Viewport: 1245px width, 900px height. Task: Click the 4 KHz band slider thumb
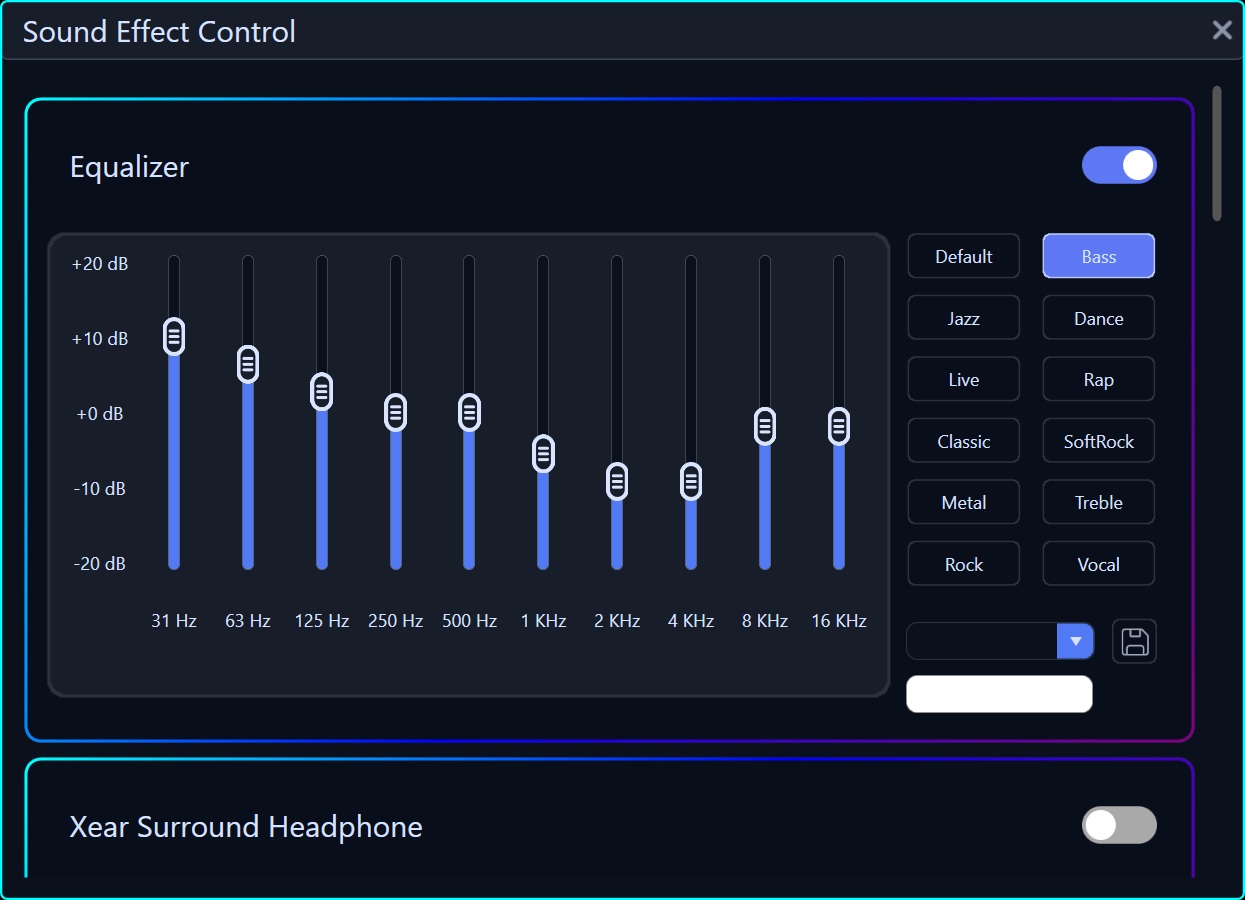(691, 482)
